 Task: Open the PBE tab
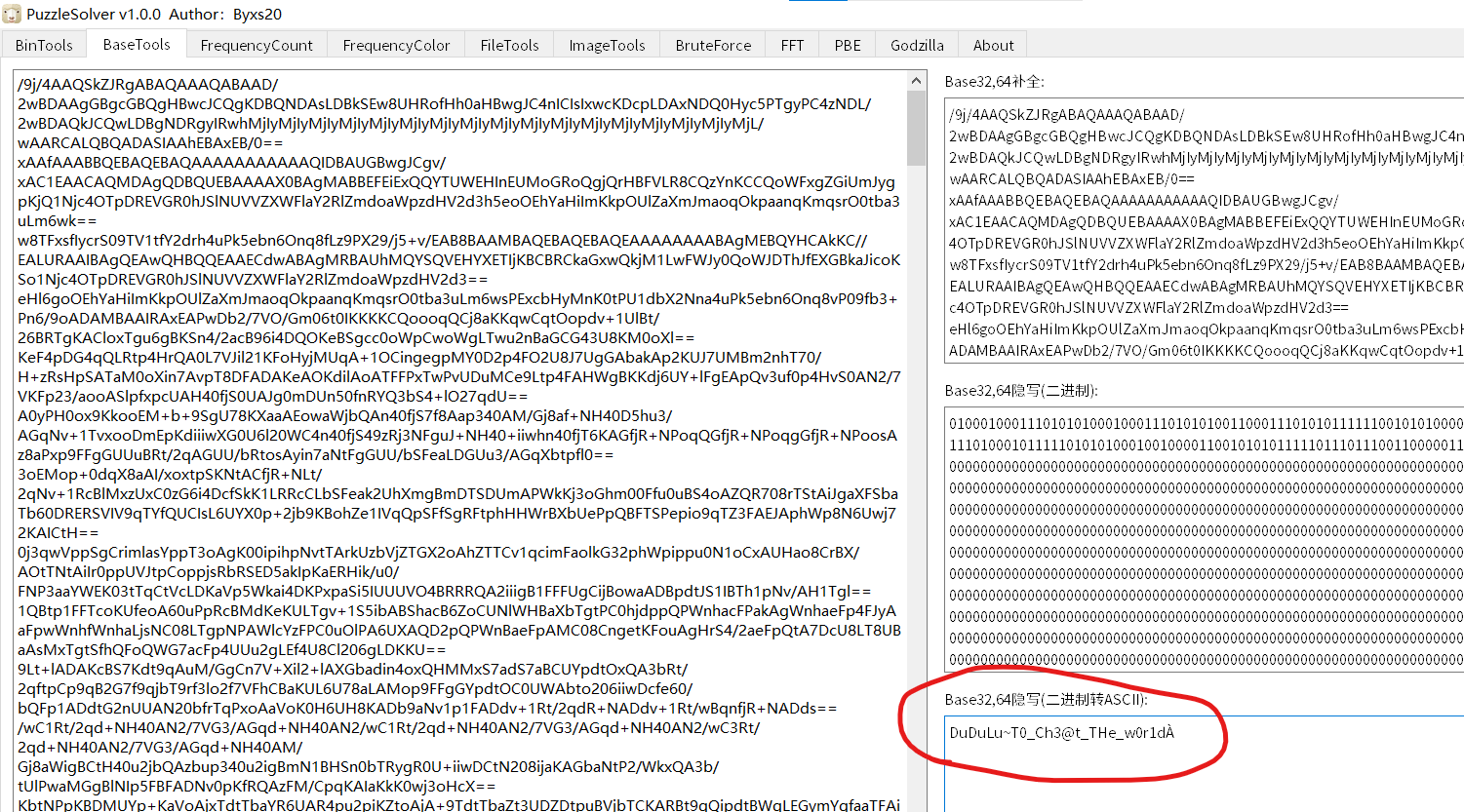(x=848, y=45)
